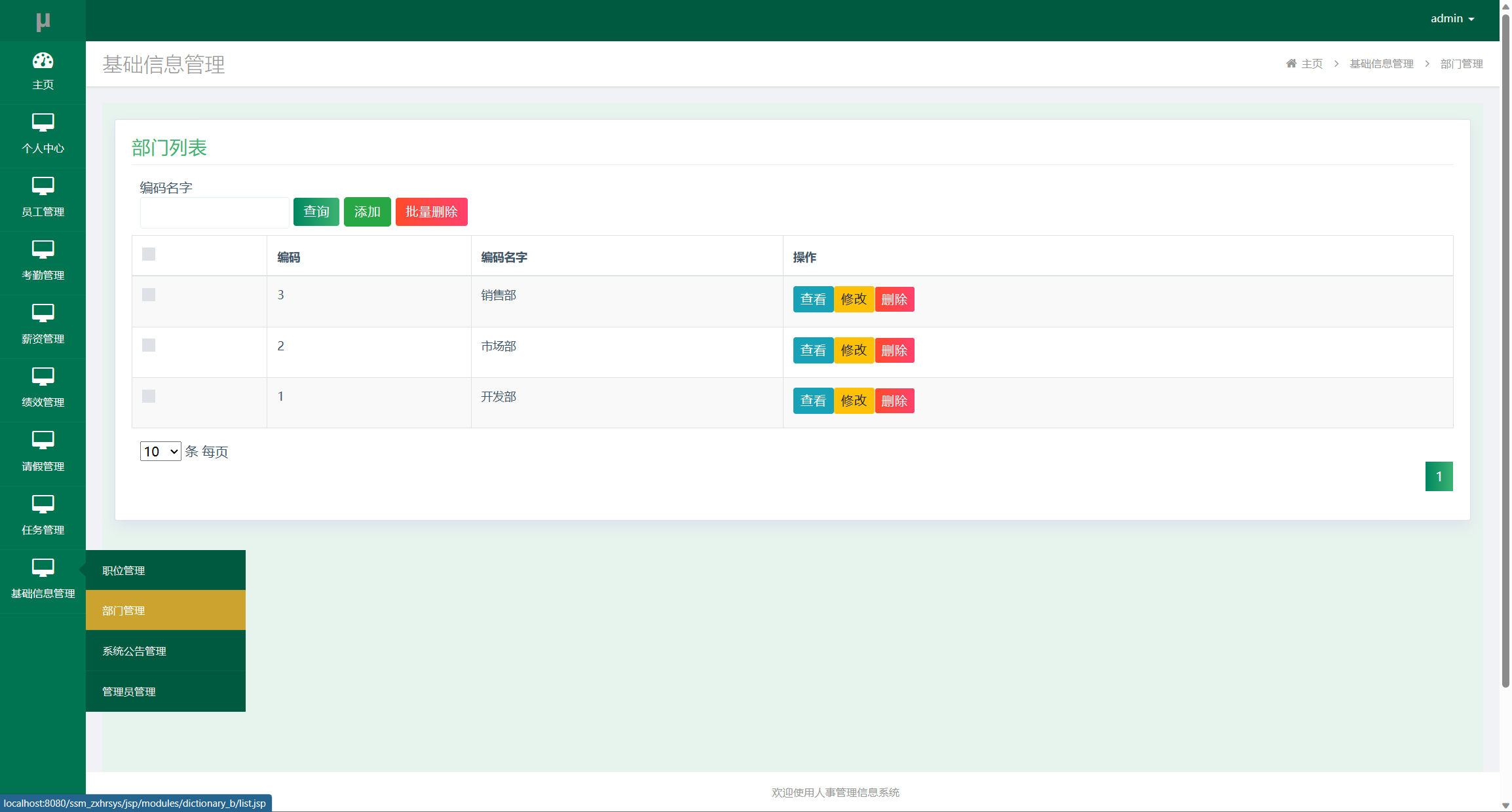Check the checkbox for 销售部 row
Screen dimensions: 1512x812
[x=149, y=295]
